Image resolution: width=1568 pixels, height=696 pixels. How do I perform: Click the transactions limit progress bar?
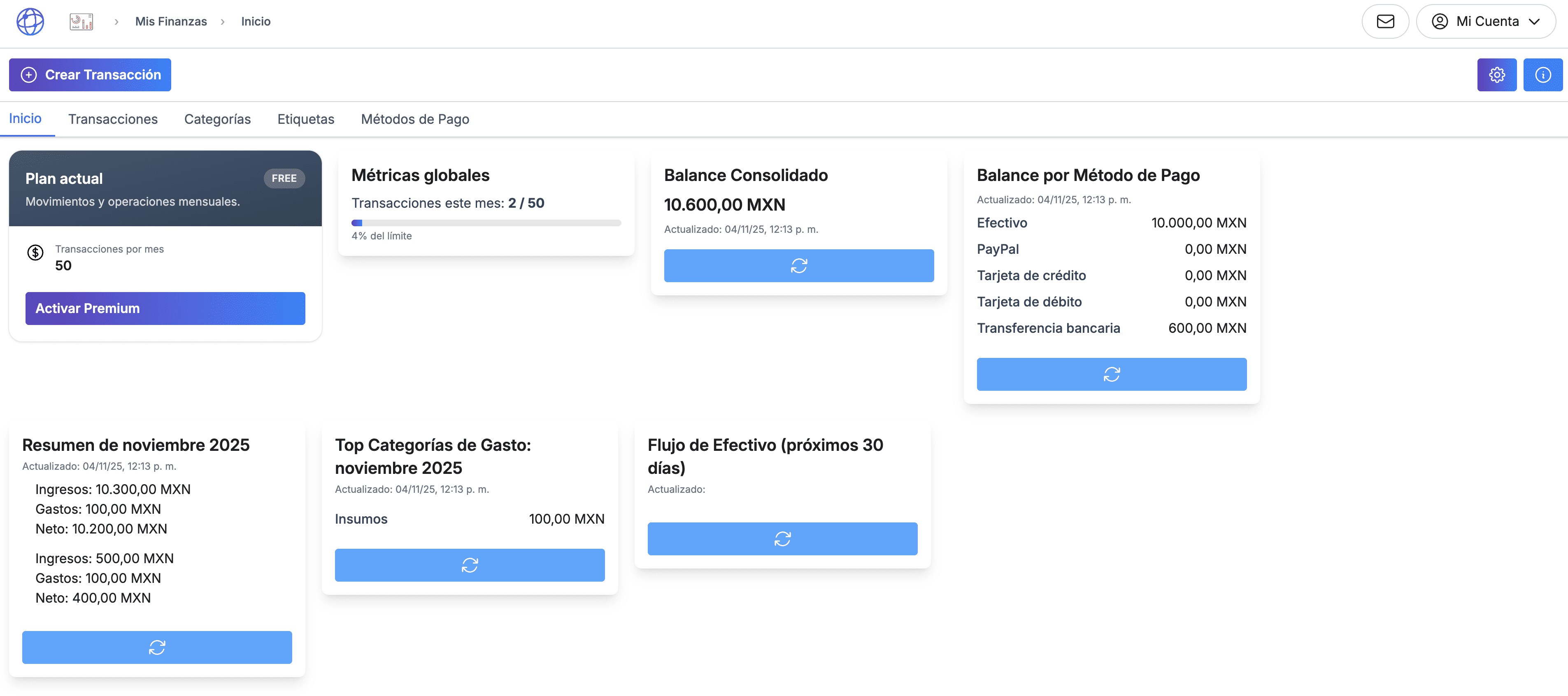(x=486, y=223)
